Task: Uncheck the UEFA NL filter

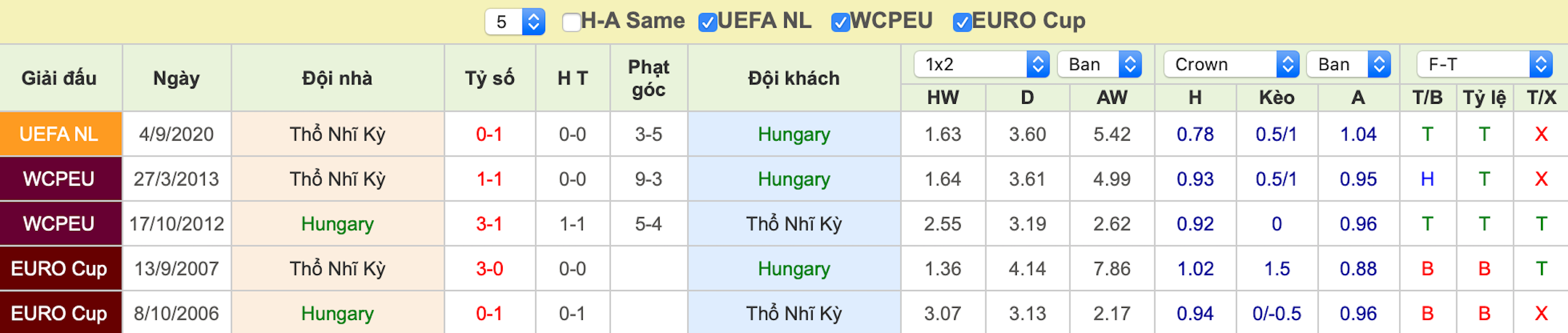Action: point(707,22)
